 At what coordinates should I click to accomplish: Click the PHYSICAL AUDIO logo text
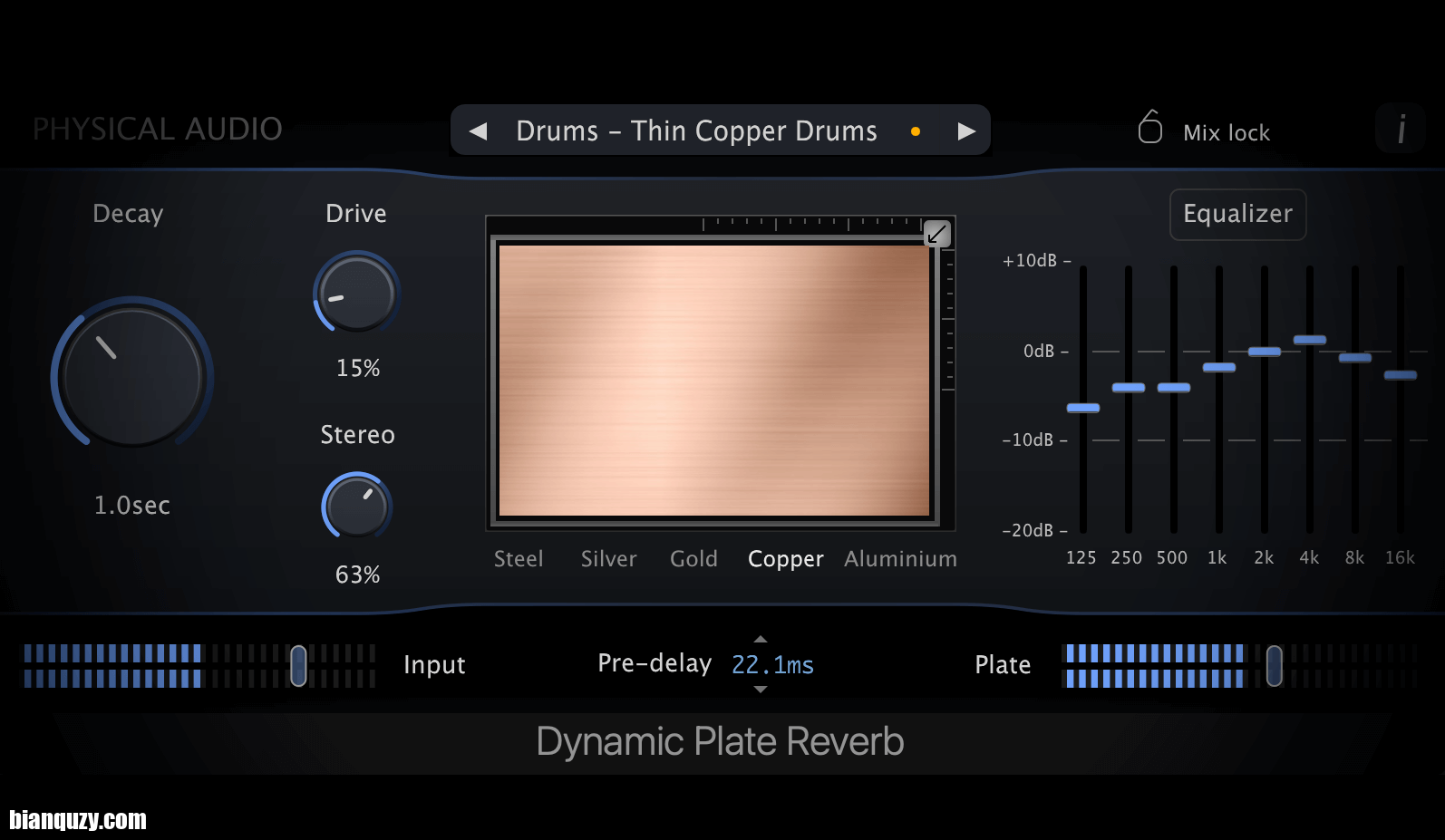[158, 129]
